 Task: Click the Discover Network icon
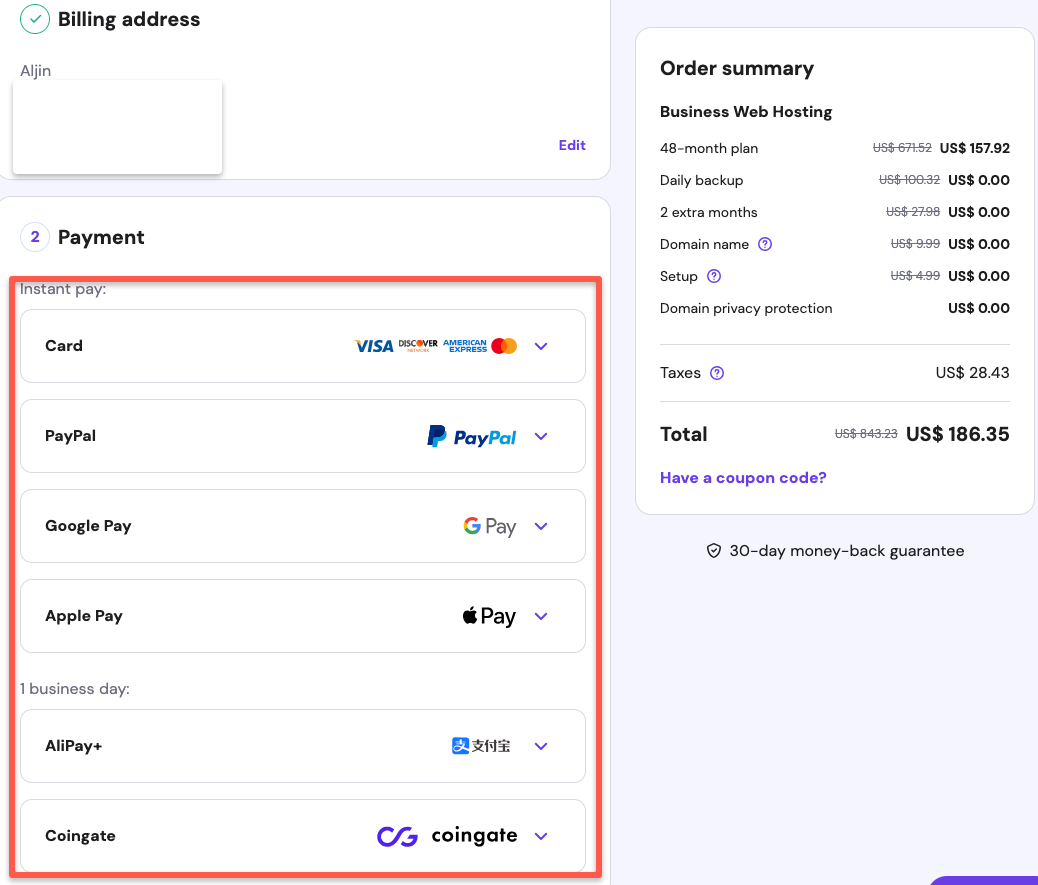(416, 345)
